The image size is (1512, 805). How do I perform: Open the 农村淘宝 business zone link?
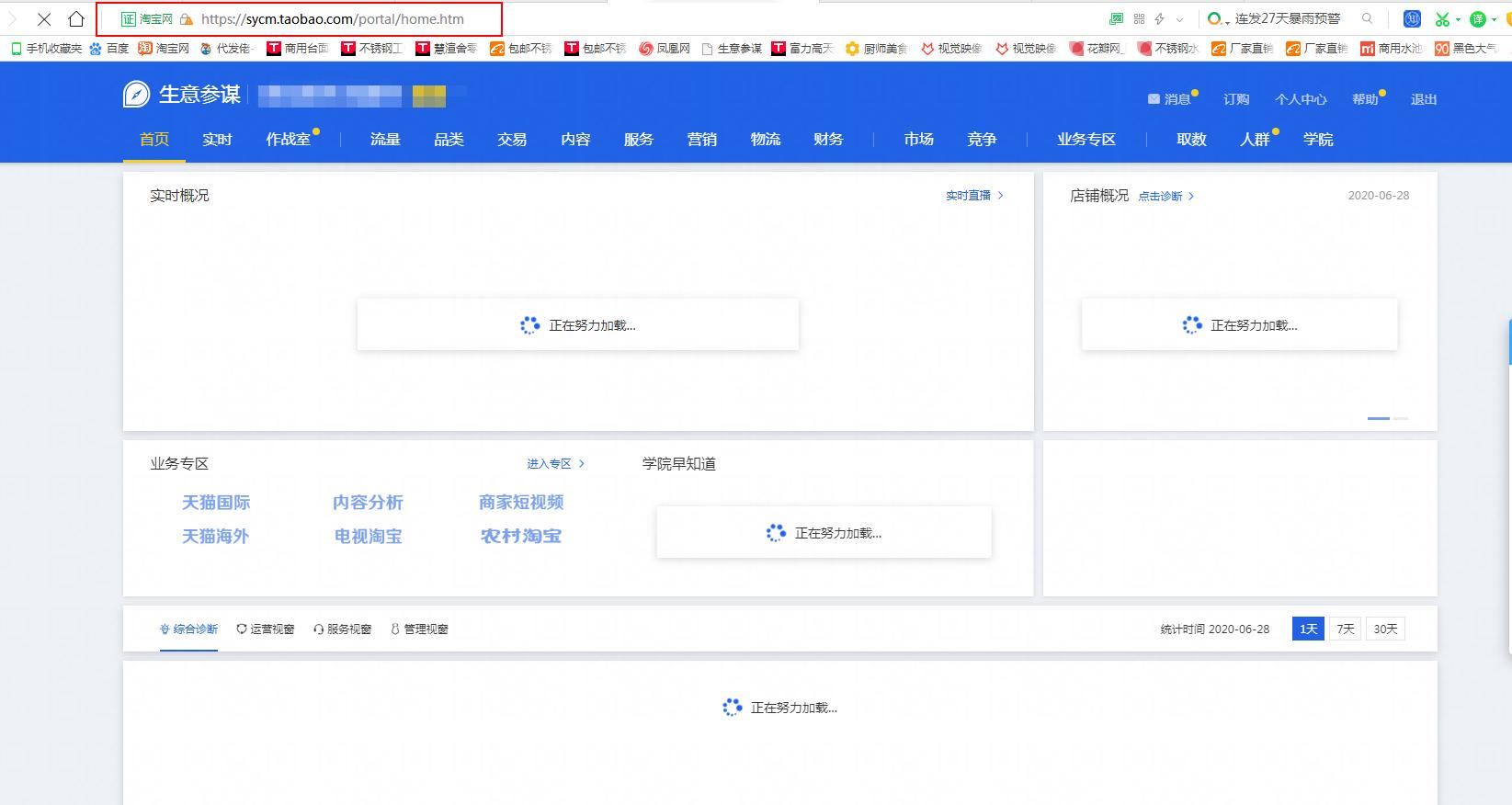520,536
